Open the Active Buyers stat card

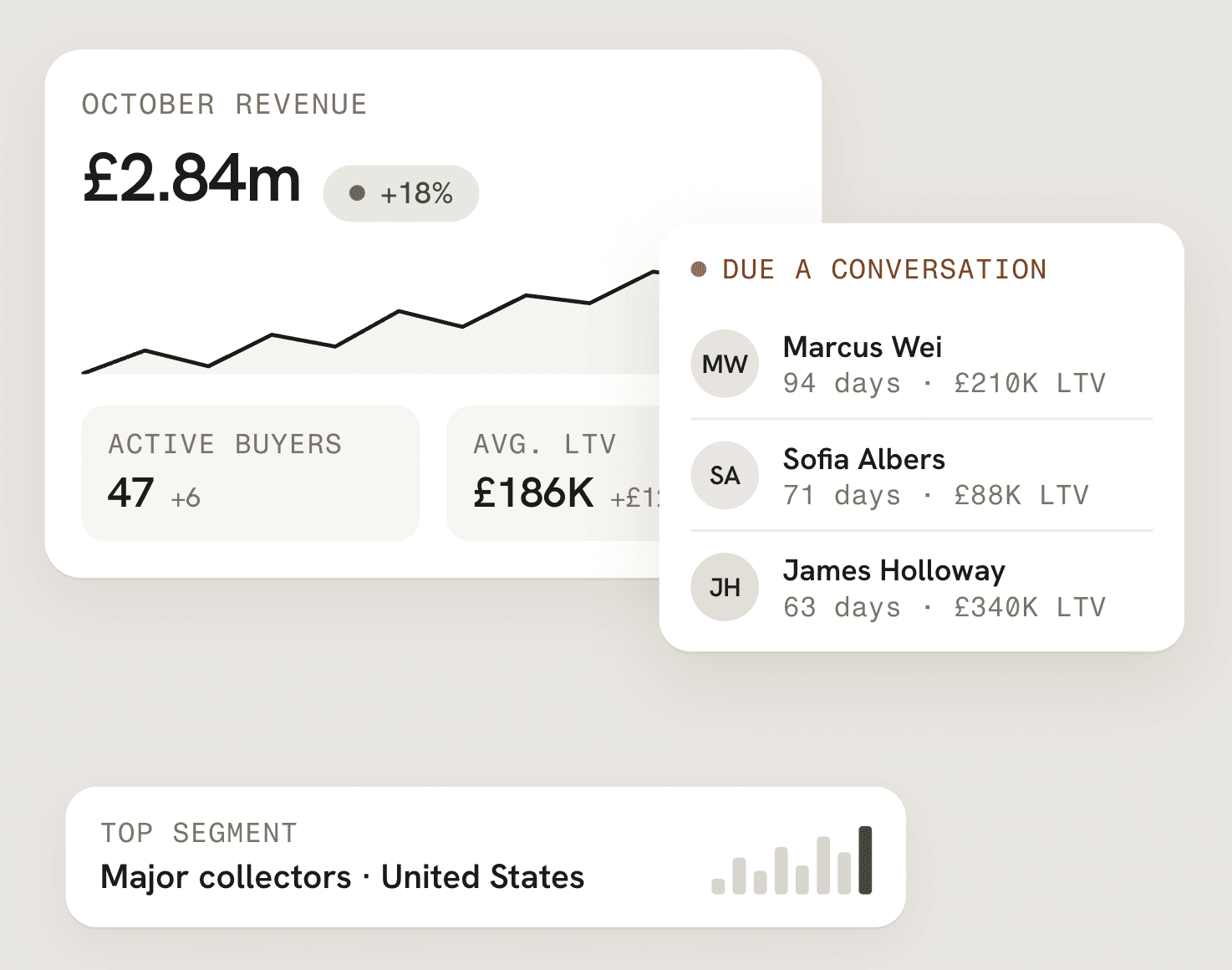click(x=251, y=473)
